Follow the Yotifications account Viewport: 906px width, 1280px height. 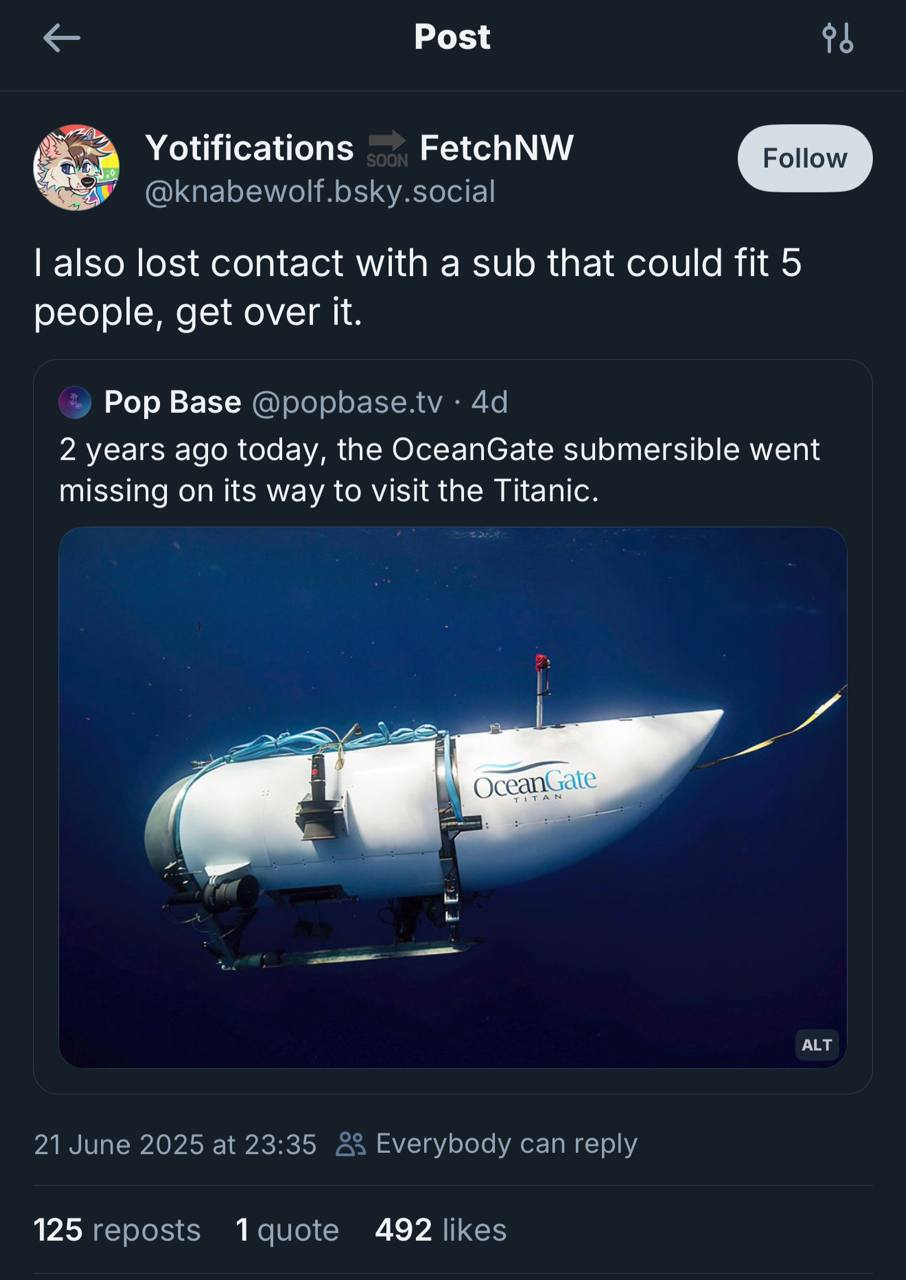pyautogui.click(x=804, y=158)
